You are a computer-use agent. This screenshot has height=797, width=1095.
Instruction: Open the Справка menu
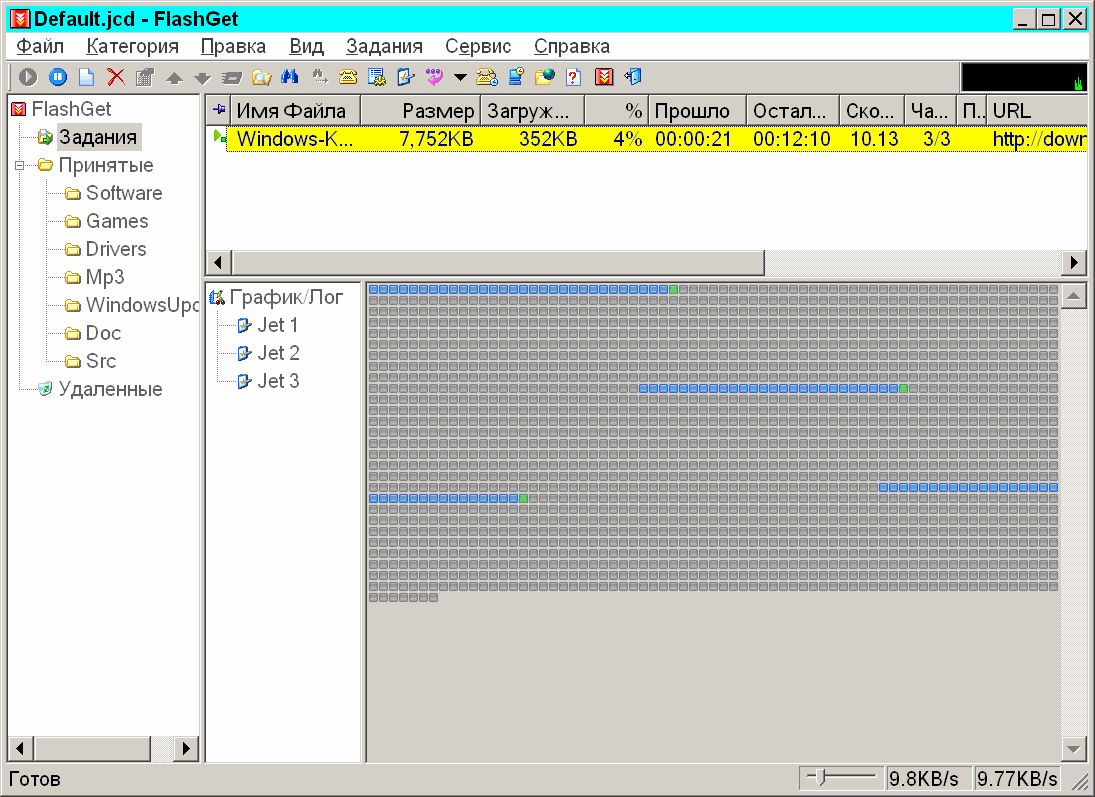(x=572, y=46)
